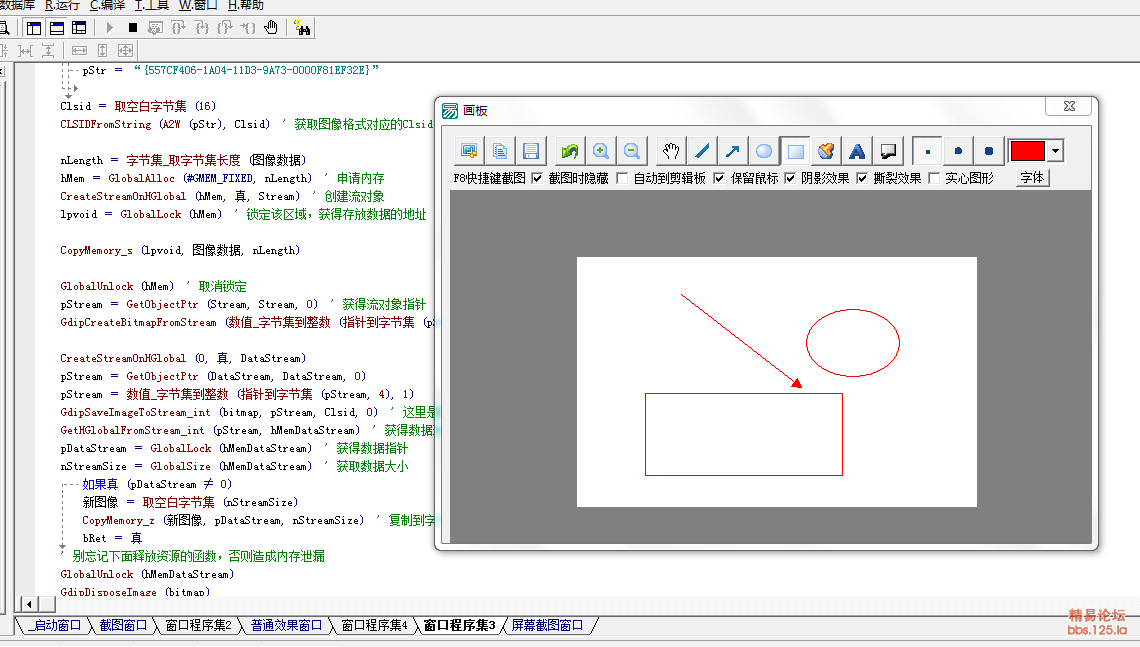Open the color picker dropdown arrow
This screenshot has width=1140, height=647.
1056,151
